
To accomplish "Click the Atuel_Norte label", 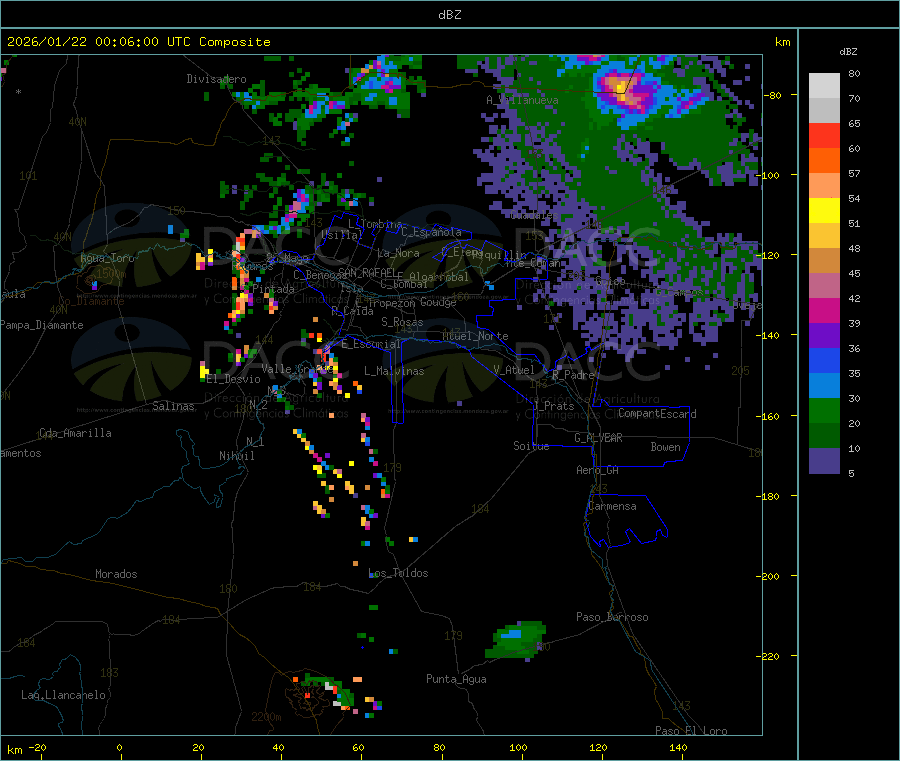I will [x=475, y=336].
